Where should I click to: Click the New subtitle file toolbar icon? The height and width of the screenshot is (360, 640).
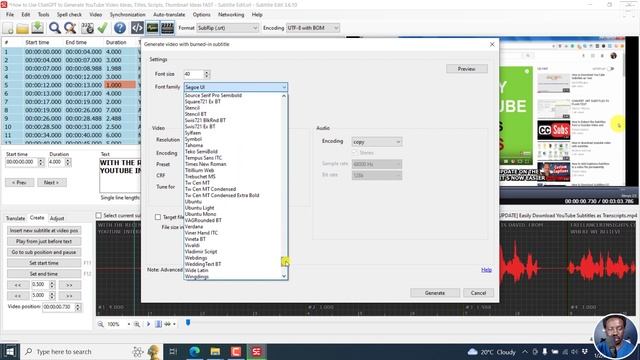[8, 28]
